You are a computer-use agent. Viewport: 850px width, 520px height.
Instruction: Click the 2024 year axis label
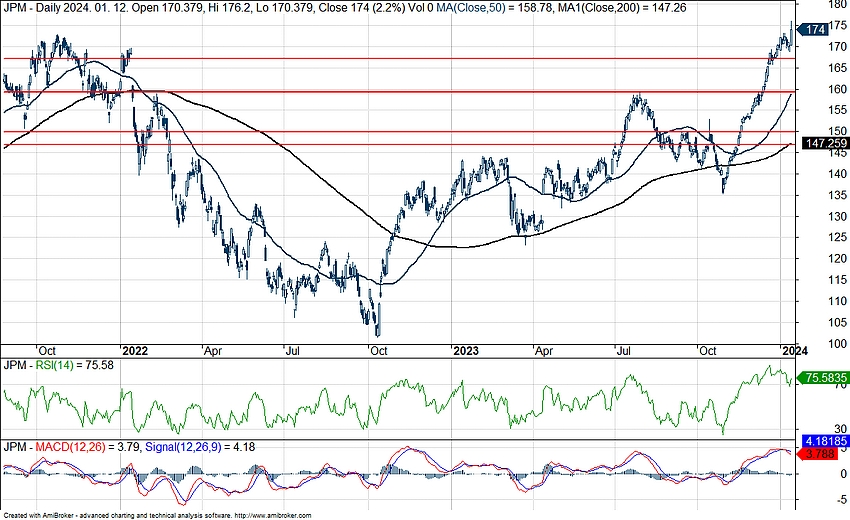[x=795, y=351]
